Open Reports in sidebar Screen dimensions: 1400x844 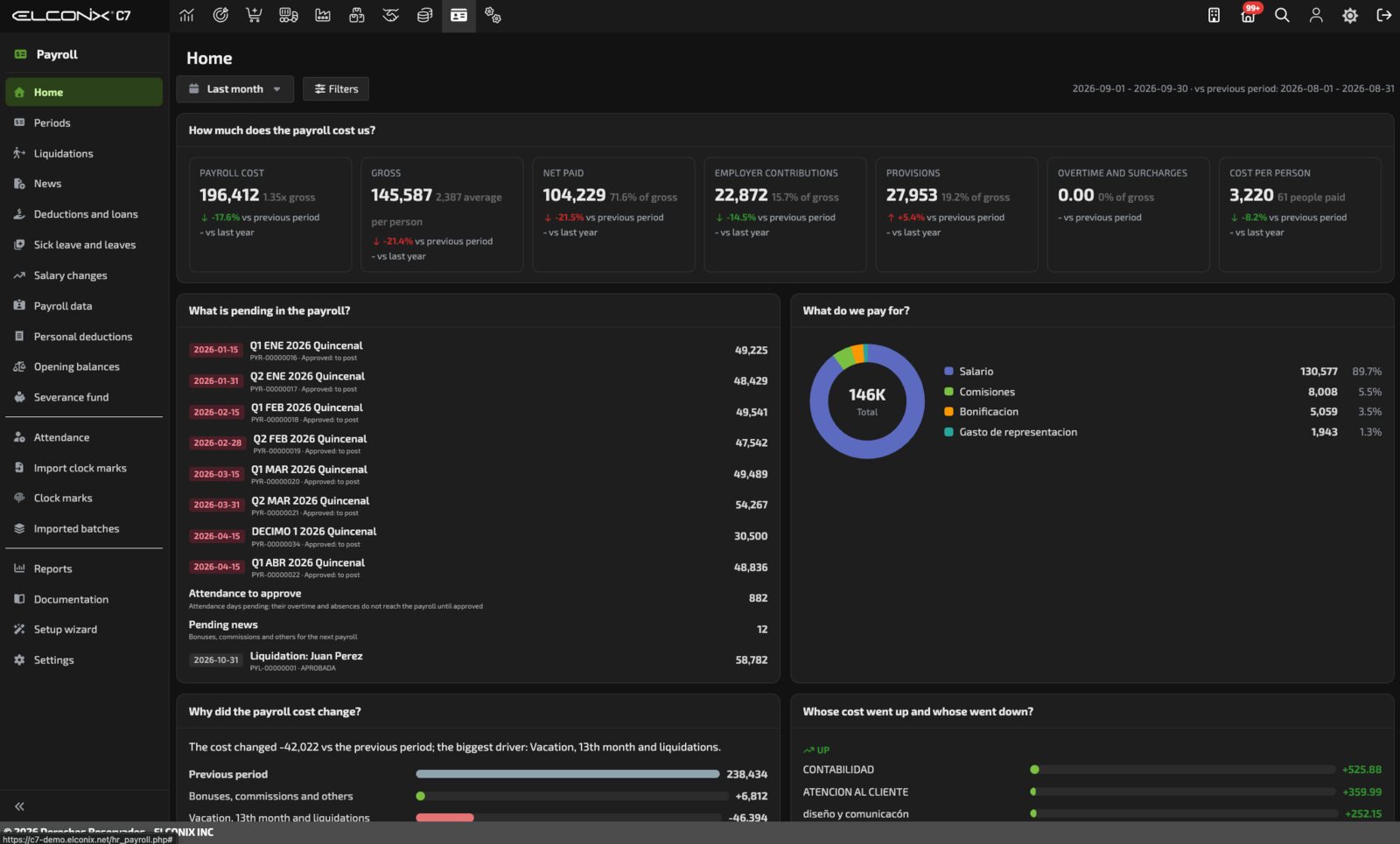[x=84, y=568]
